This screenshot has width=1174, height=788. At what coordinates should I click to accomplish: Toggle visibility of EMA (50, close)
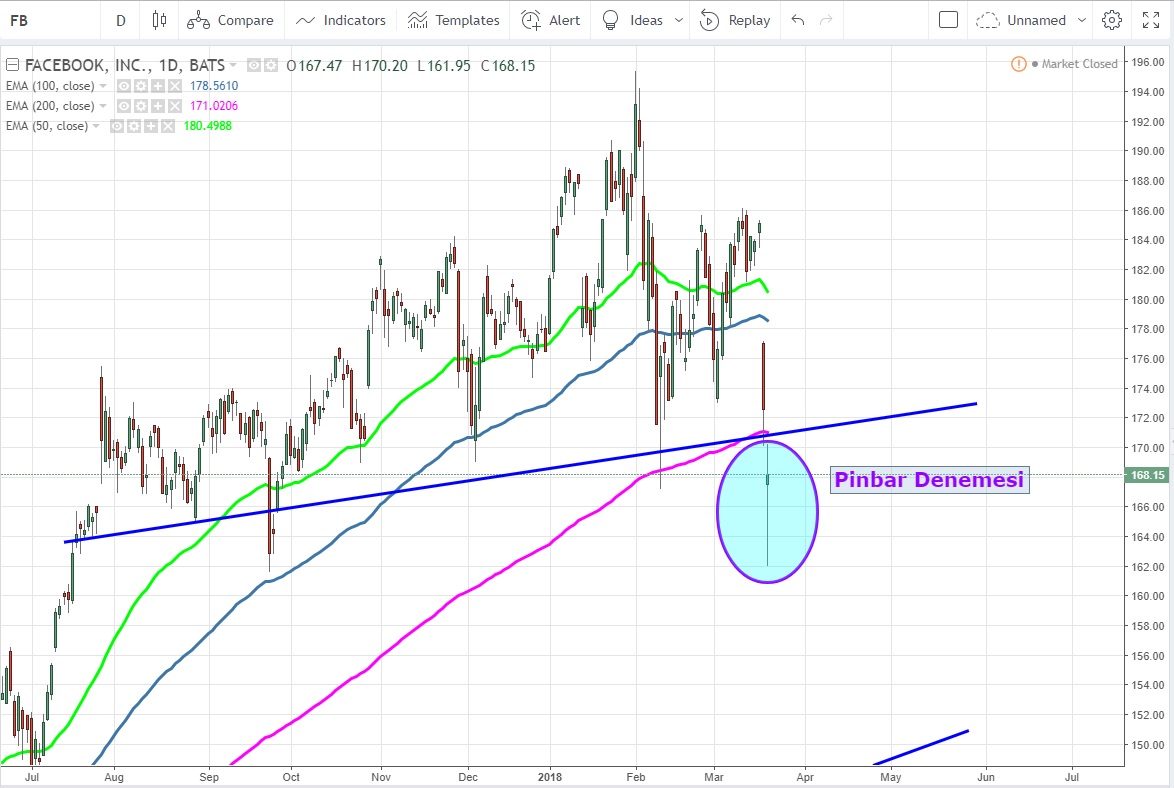(x=118, y=126)
